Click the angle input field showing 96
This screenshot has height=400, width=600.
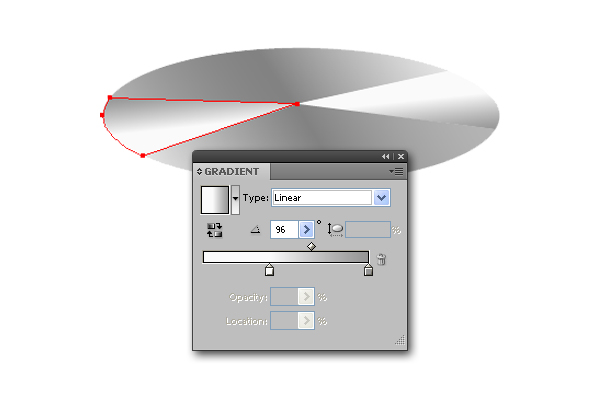(284, 230)
